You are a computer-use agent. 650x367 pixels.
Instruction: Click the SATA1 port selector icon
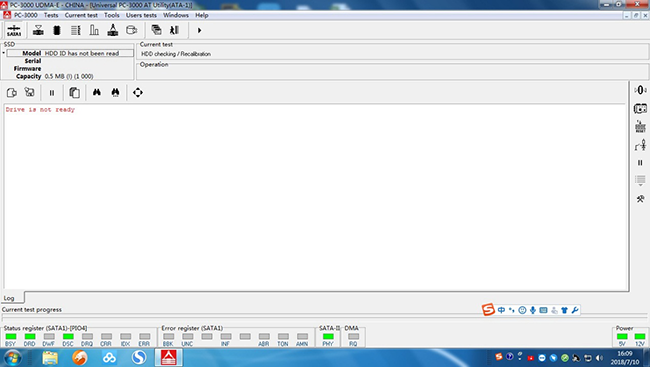pyautogui.click(x=14, y=31)
